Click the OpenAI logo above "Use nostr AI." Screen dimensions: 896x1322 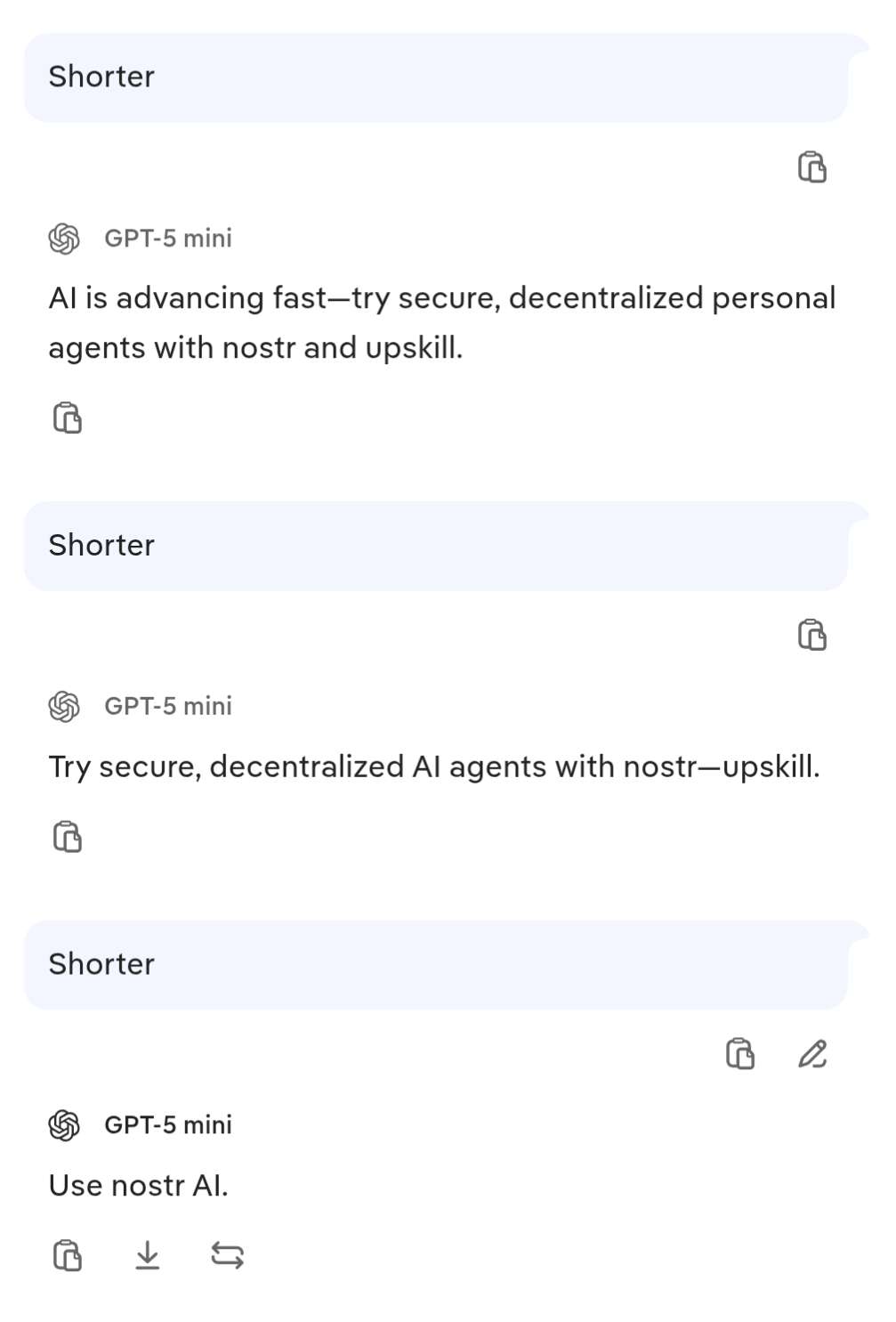click(64, 1125)
